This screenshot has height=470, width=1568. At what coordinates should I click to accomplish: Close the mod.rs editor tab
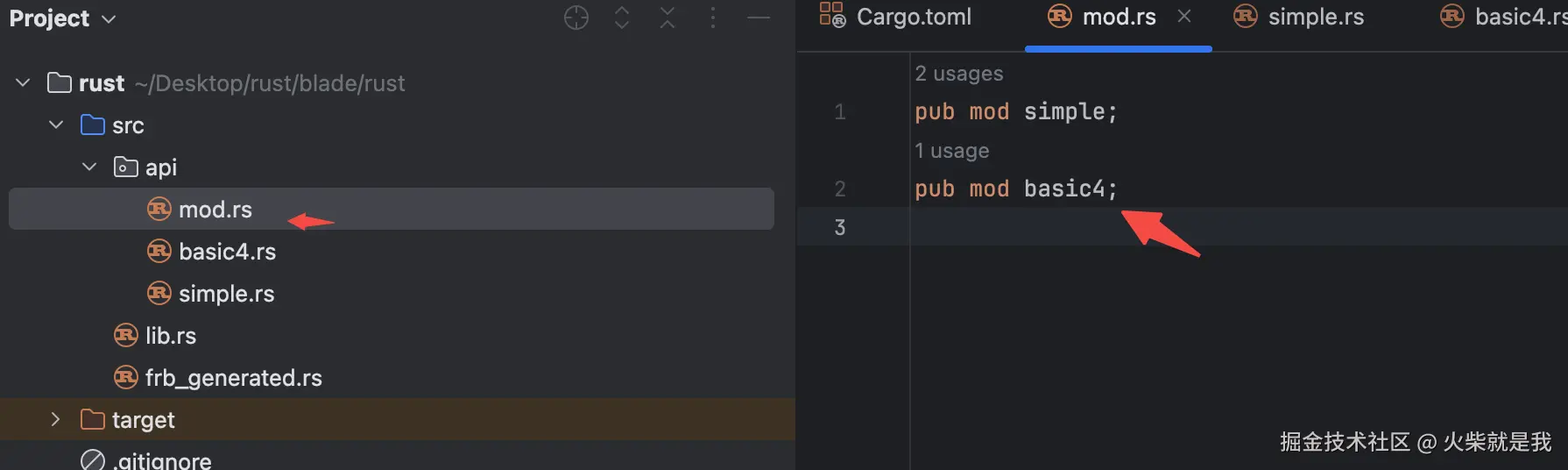1184,17
